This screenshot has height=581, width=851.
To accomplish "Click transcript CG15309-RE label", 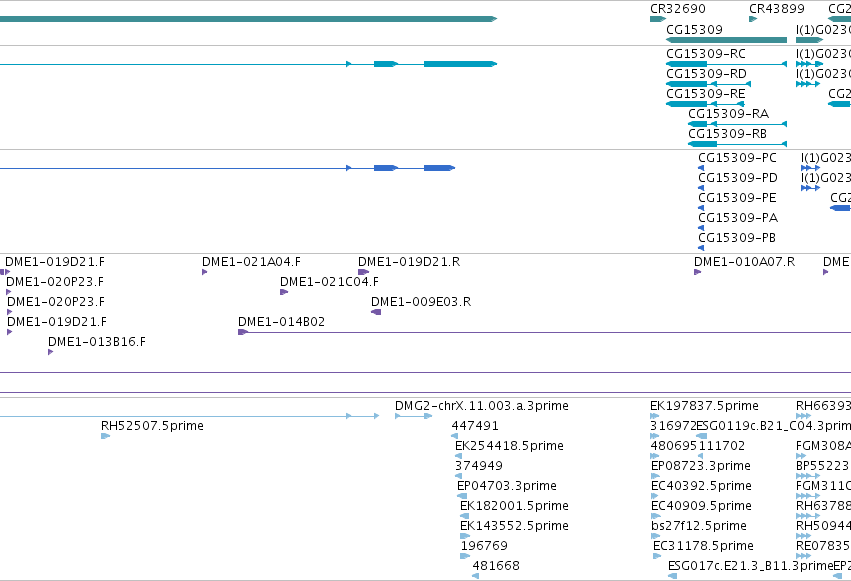I will pos(706,94).
